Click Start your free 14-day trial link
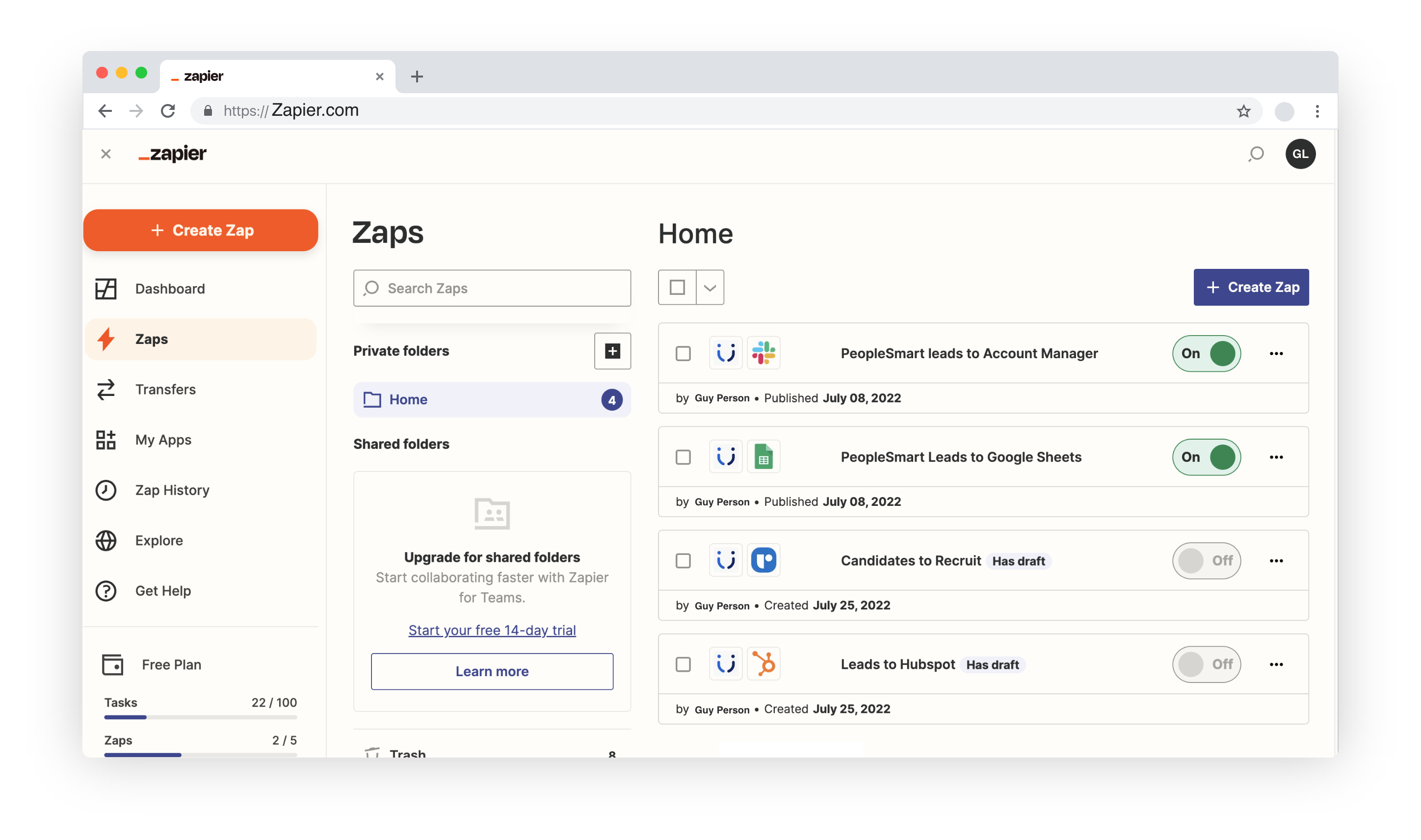The width and height of the screenshot is (1421, 840). (492, 630)
